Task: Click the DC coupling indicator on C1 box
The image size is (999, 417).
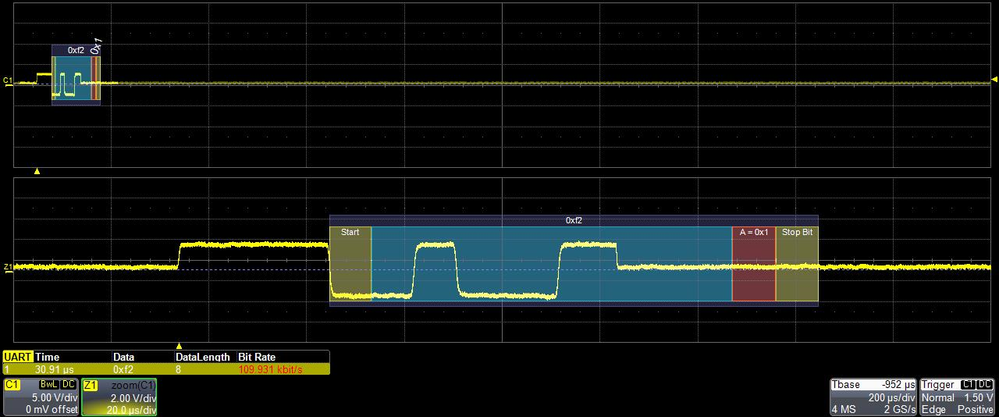Action: (x=68, y=385)
